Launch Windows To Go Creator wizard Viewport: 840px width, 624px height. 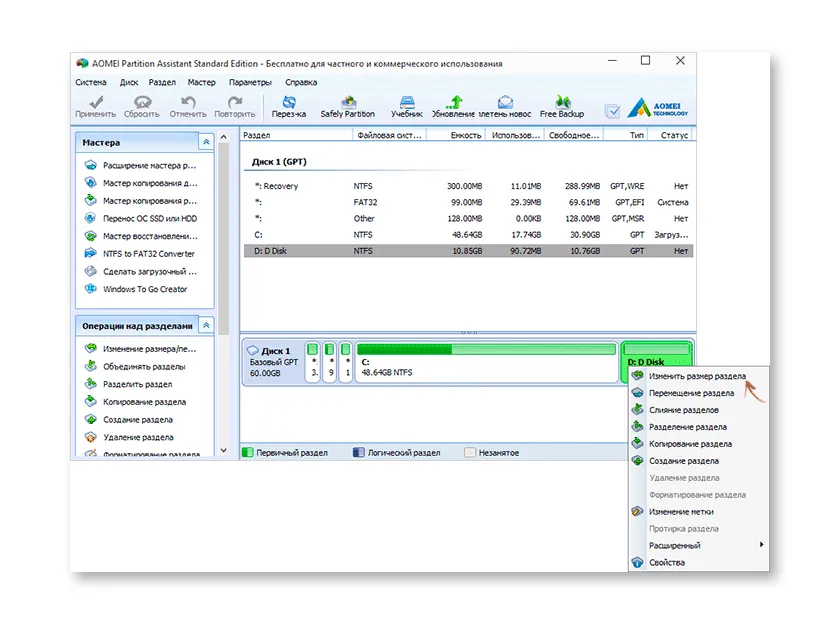point(144,289)
